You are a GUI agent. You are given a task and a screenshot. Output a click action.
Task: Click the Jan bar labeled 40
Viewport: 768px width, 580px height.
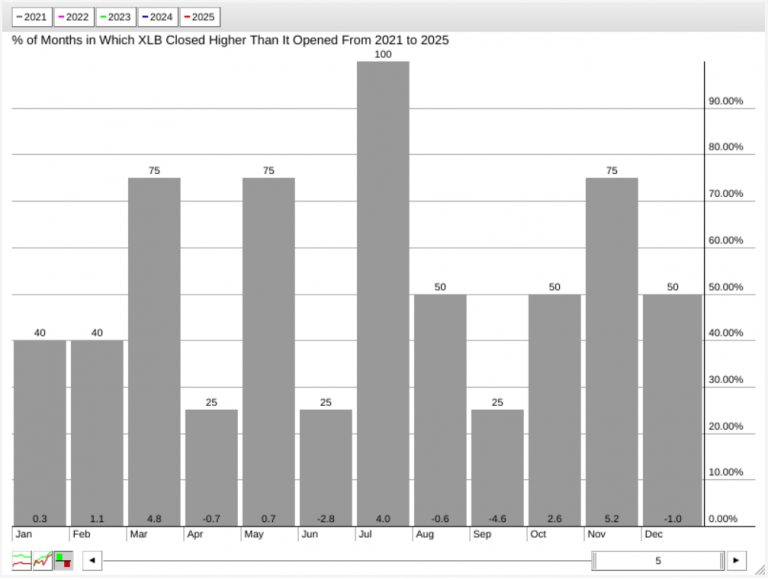(x=40, y=434)
